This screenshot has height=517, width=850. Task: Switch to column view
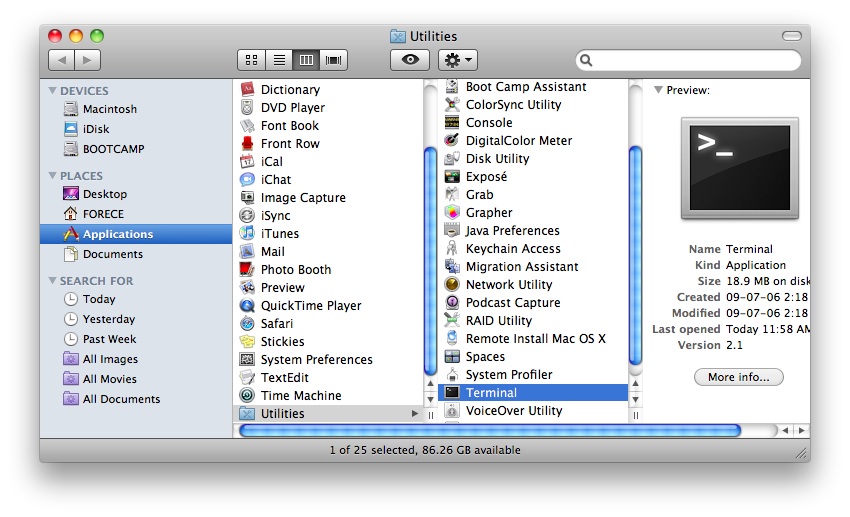[x=306, y=60]
